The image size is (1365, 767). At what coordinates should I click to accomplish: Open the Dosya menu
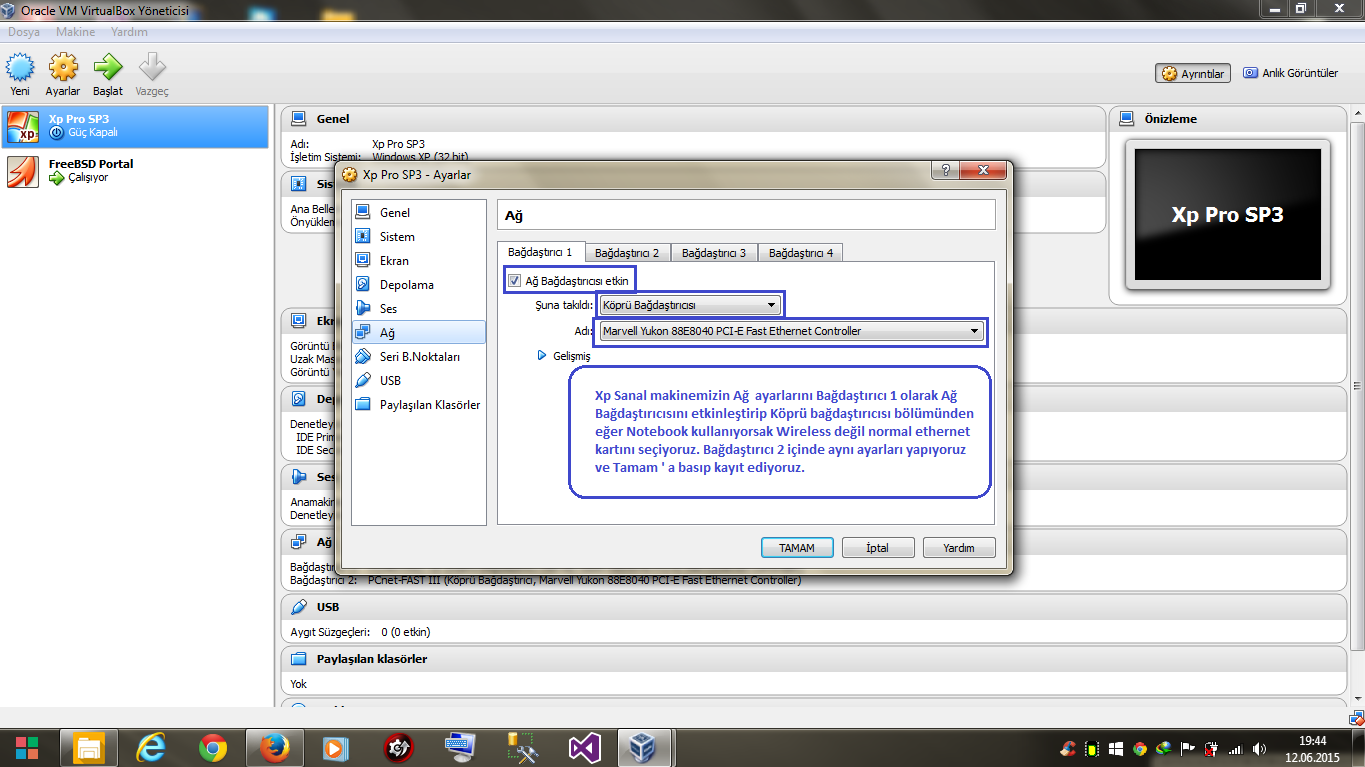pyautogui.click(x=24, y=32)
